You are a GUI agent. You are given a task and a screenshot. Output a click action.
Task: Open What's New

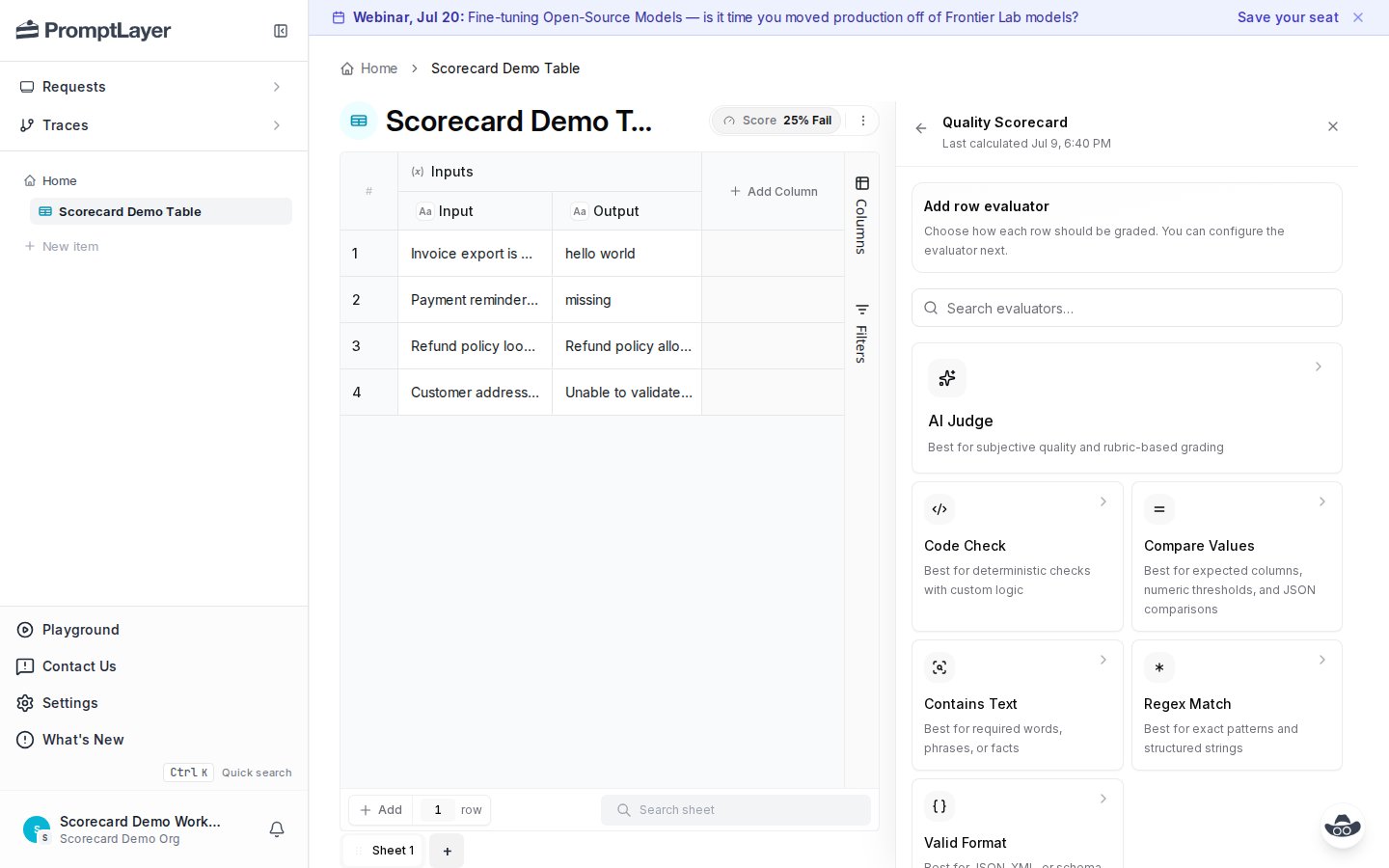[83, 740]
